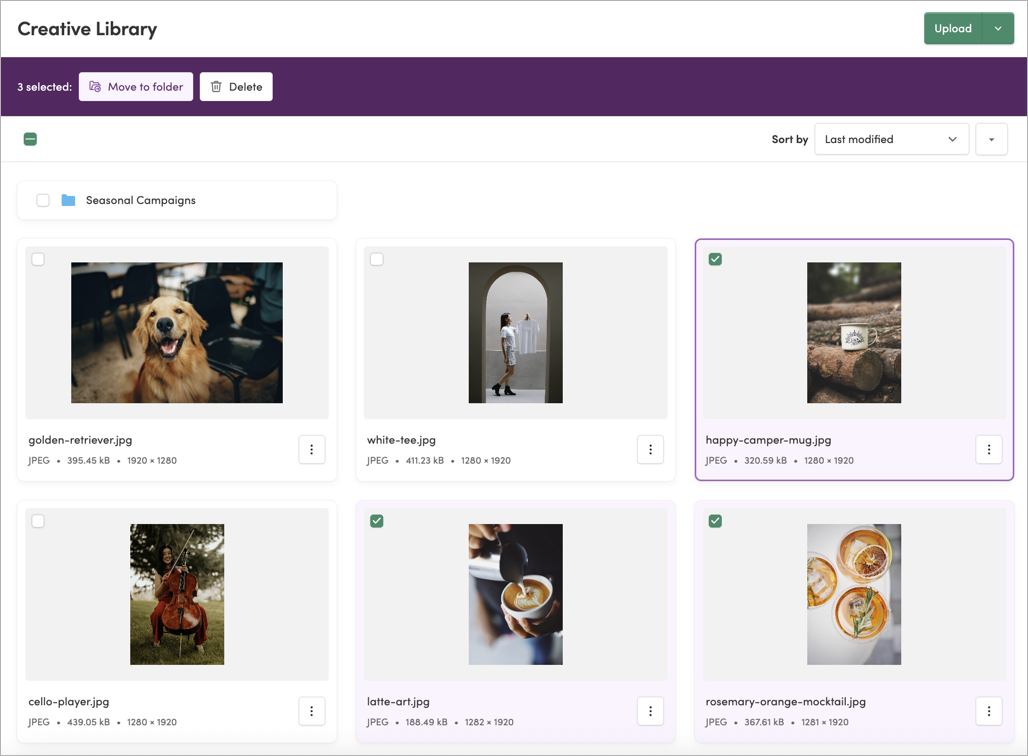Screen dimensions: 1028x756
Task: Toggle the sort direction arrow button
Action: (x=991, y=139)
